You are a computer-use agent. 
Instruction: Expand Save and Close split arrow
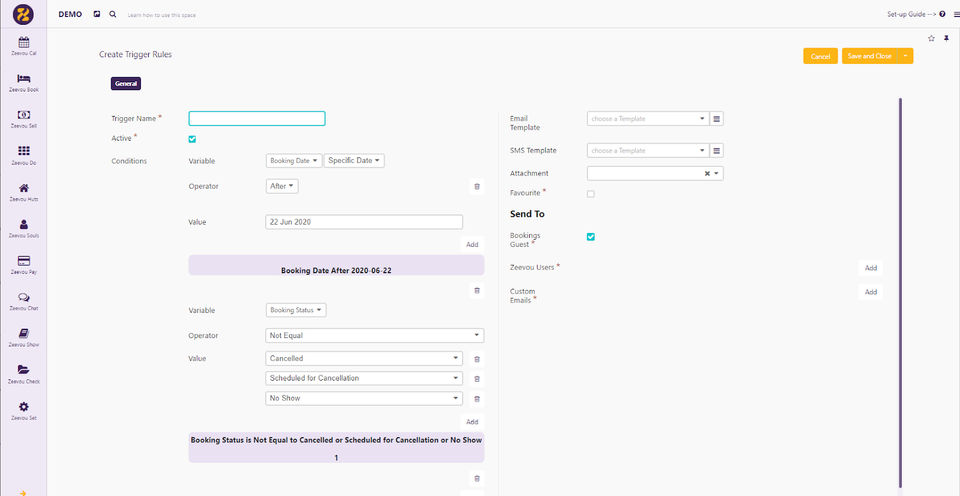tap(906, 56)
